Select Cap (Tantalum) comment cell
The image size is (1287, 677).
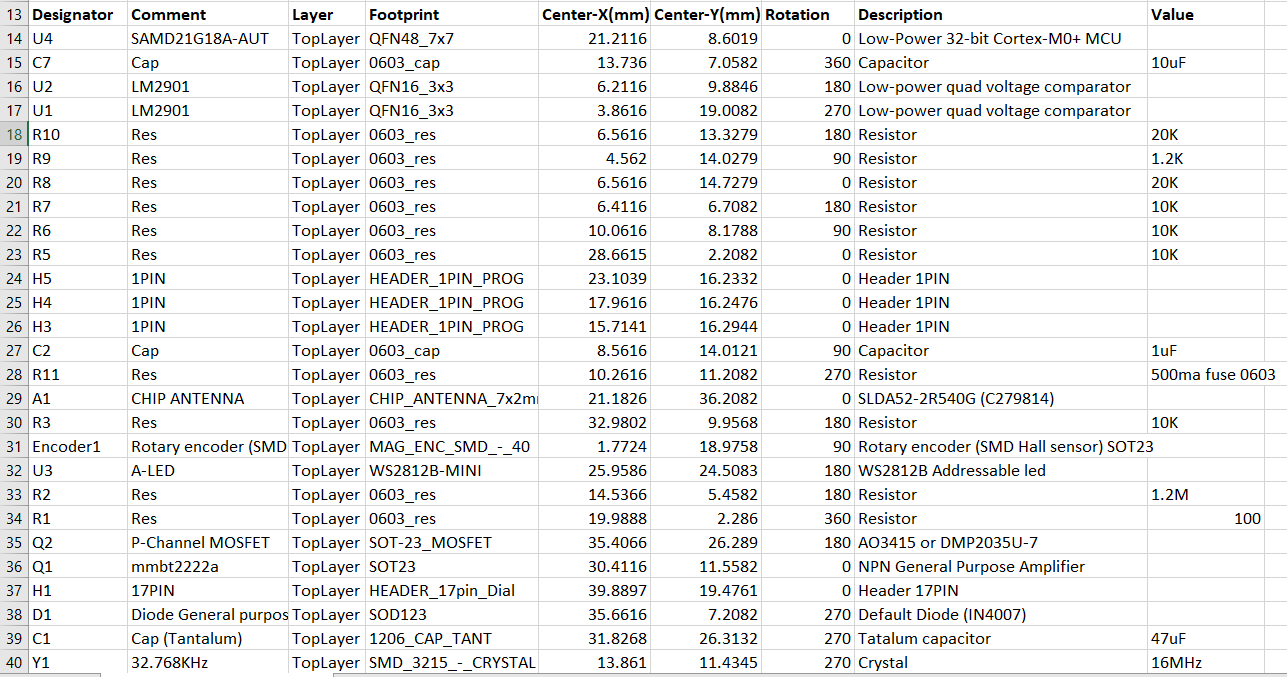(209, 639)
